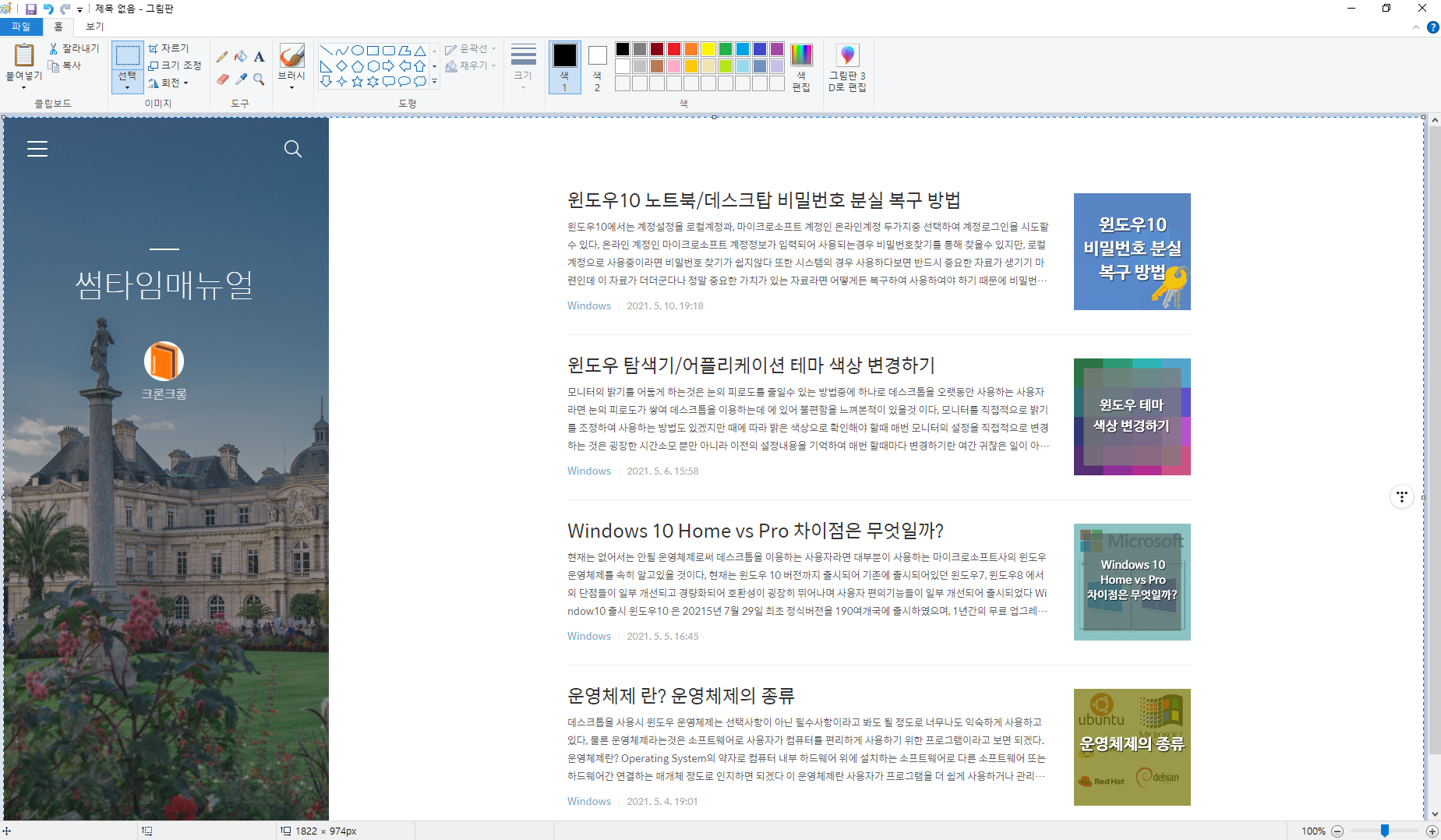The image size is (1441, 840).
Task: Choose the Pentagon shape
Action: (358, 66)
